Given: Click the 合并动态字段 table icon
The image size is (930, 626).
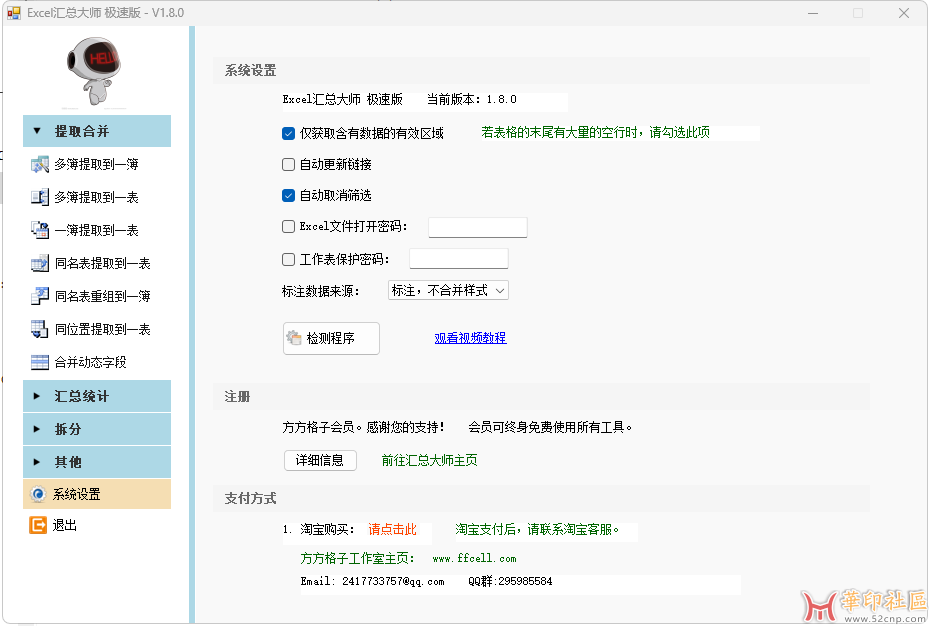Looking at the screenshot, I should pyautogui.click(x=40, y=362).
